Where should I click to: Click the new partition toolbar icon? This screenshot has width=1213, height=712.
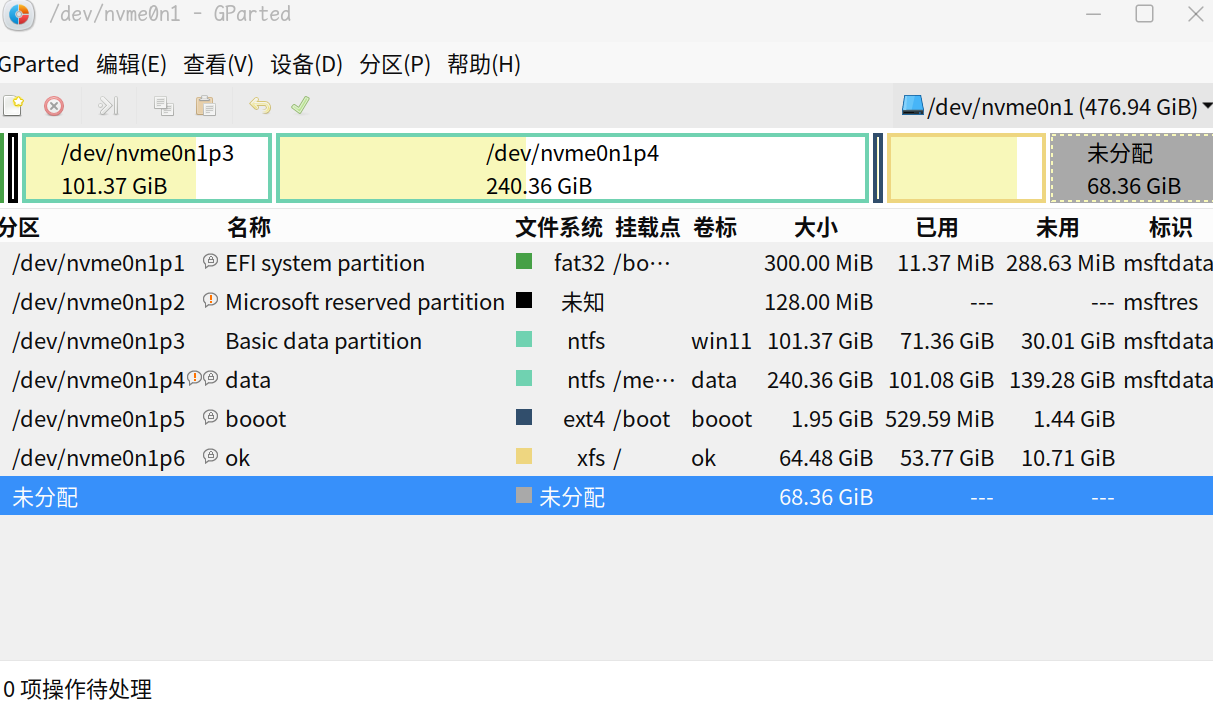click(x=13, y=105)
